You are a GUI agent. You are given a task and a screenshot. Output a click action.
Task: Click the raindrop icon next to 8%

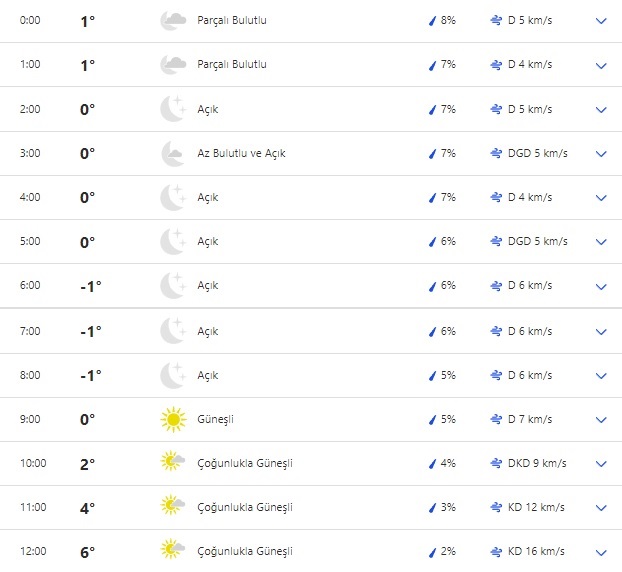432,21
